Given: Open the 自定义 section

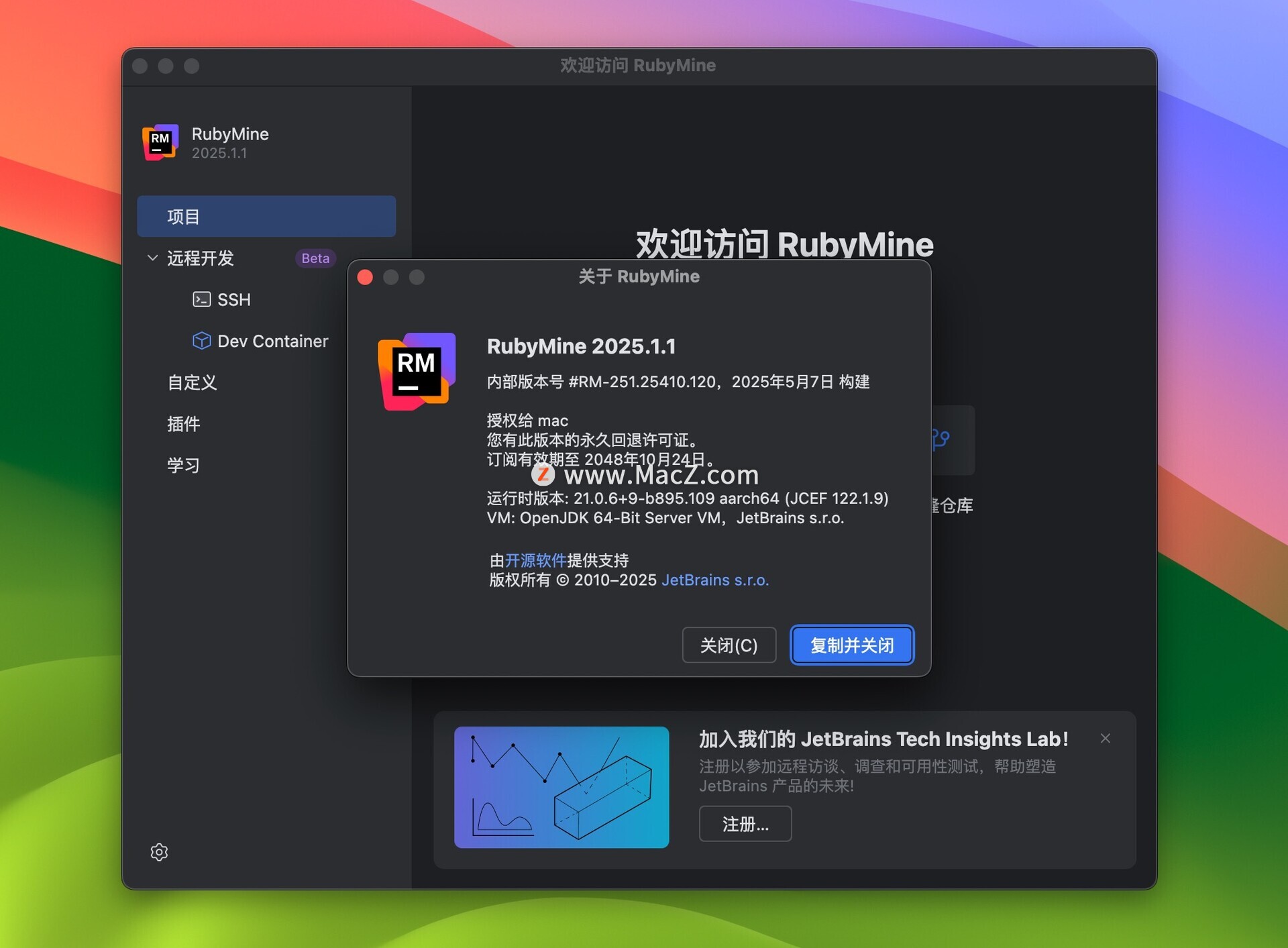Looking at the screenshot, I should [192, 382].
